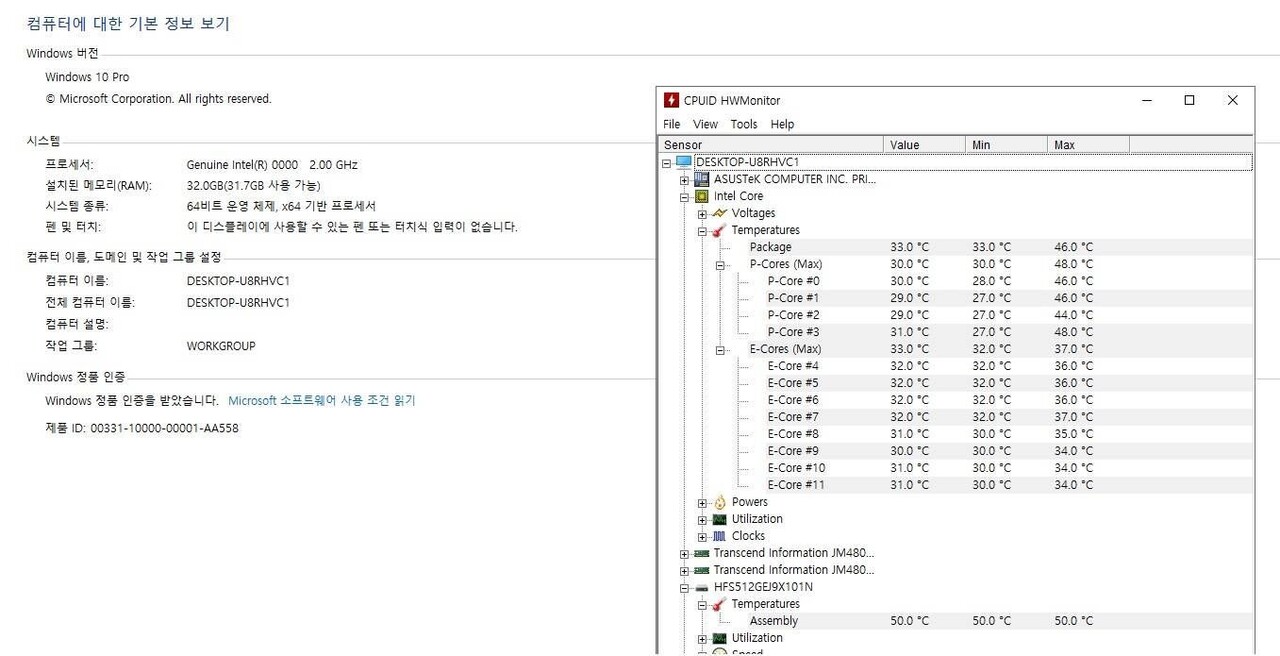Expand the first Transcend Information JM480 device
The height and width of the screenshot is (656, 1280).
(683, 553)
